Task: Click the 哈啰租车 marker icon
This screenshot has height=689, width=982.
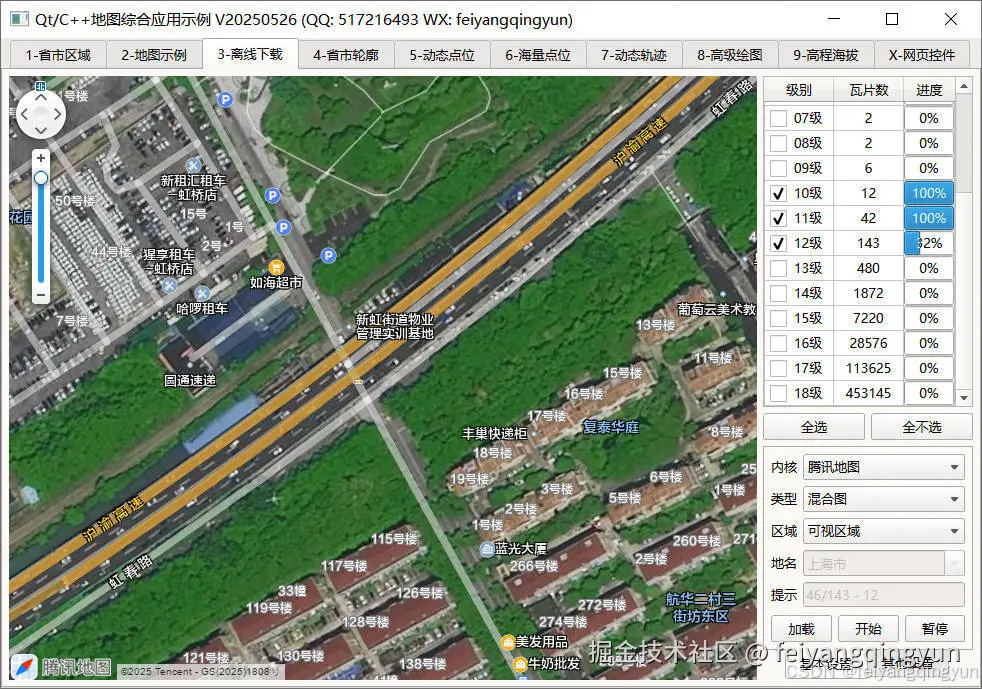Action: (x=202, y=293)
